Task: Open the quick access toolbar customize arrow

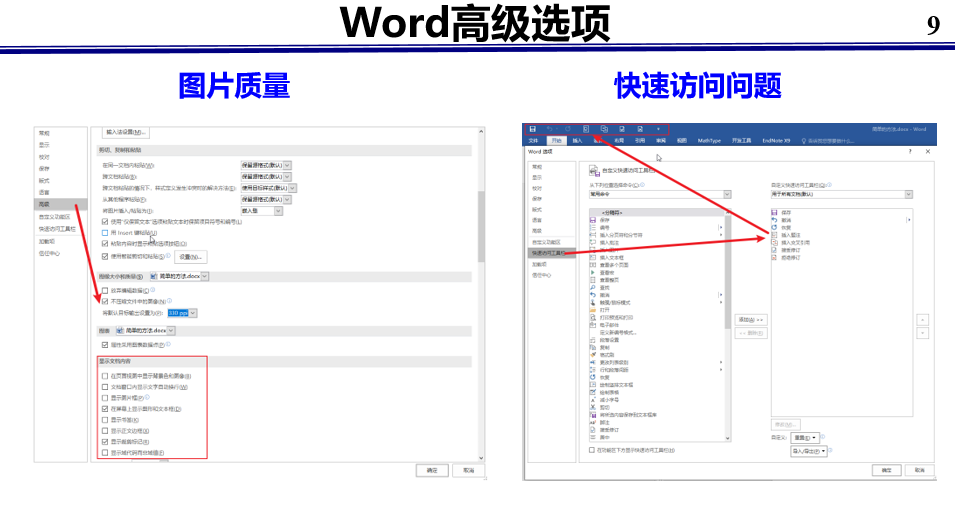Action: coord(658,129)
